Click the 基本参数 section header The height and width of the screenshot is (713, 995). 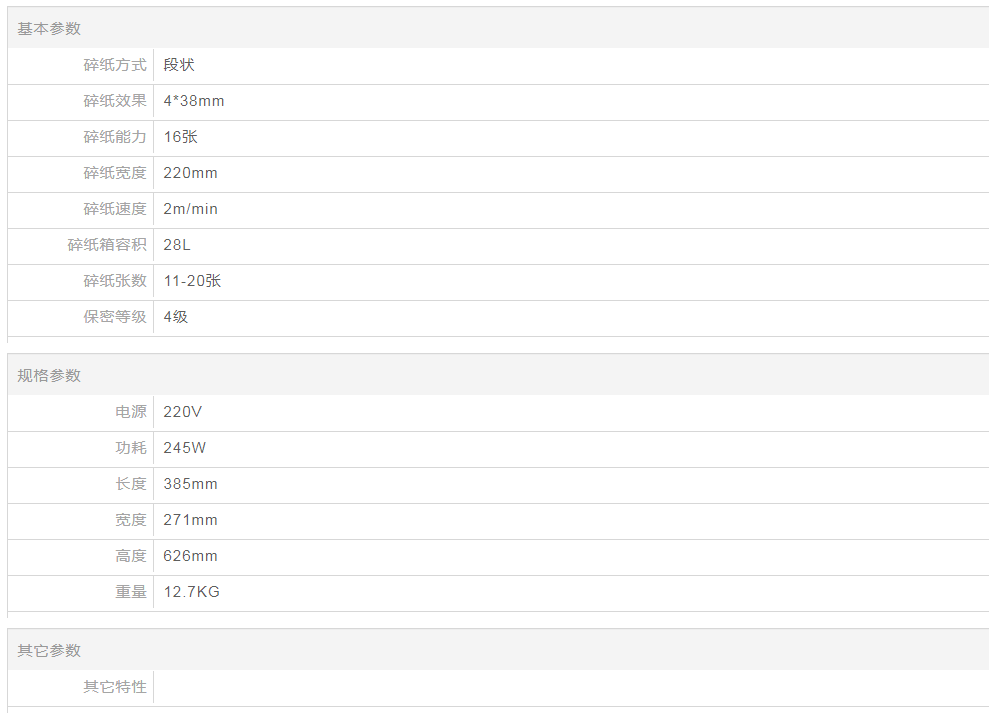49,29
